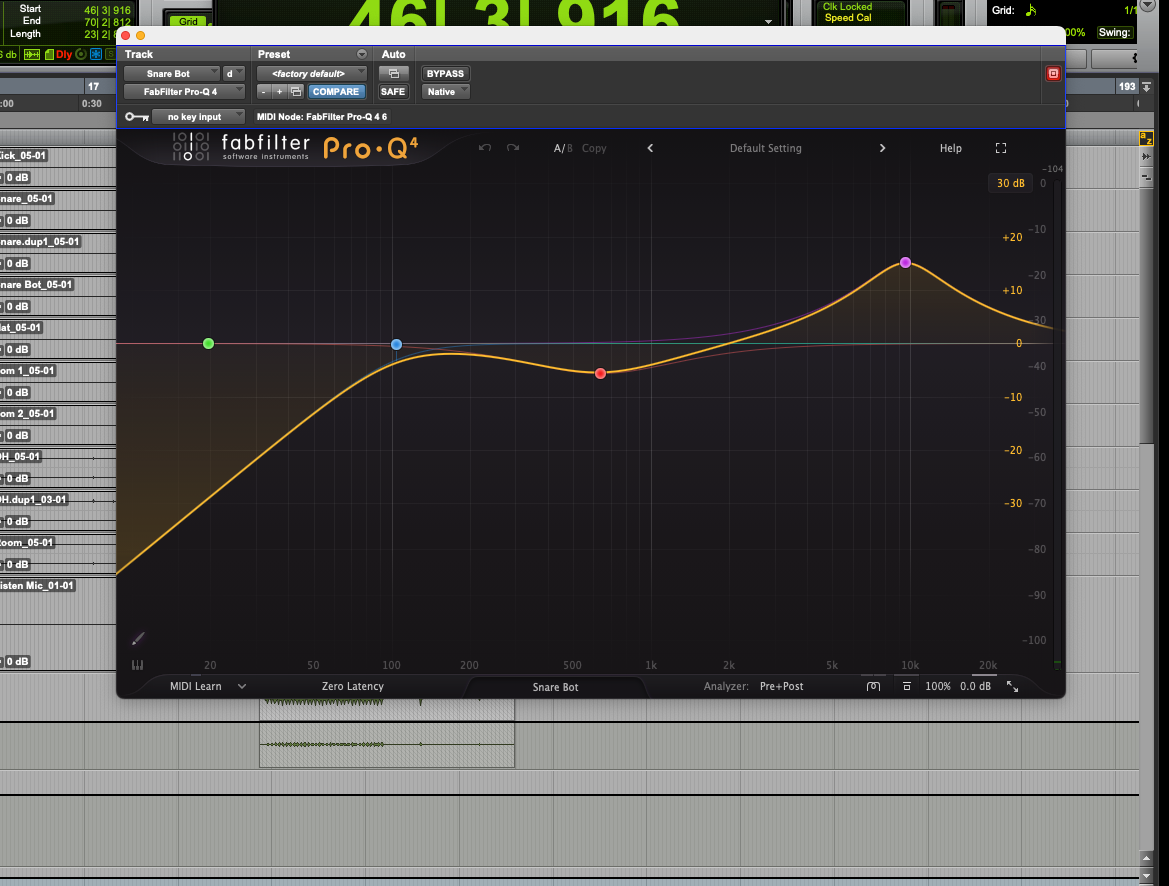Open the Native processing dropdown

coord(445,91)
